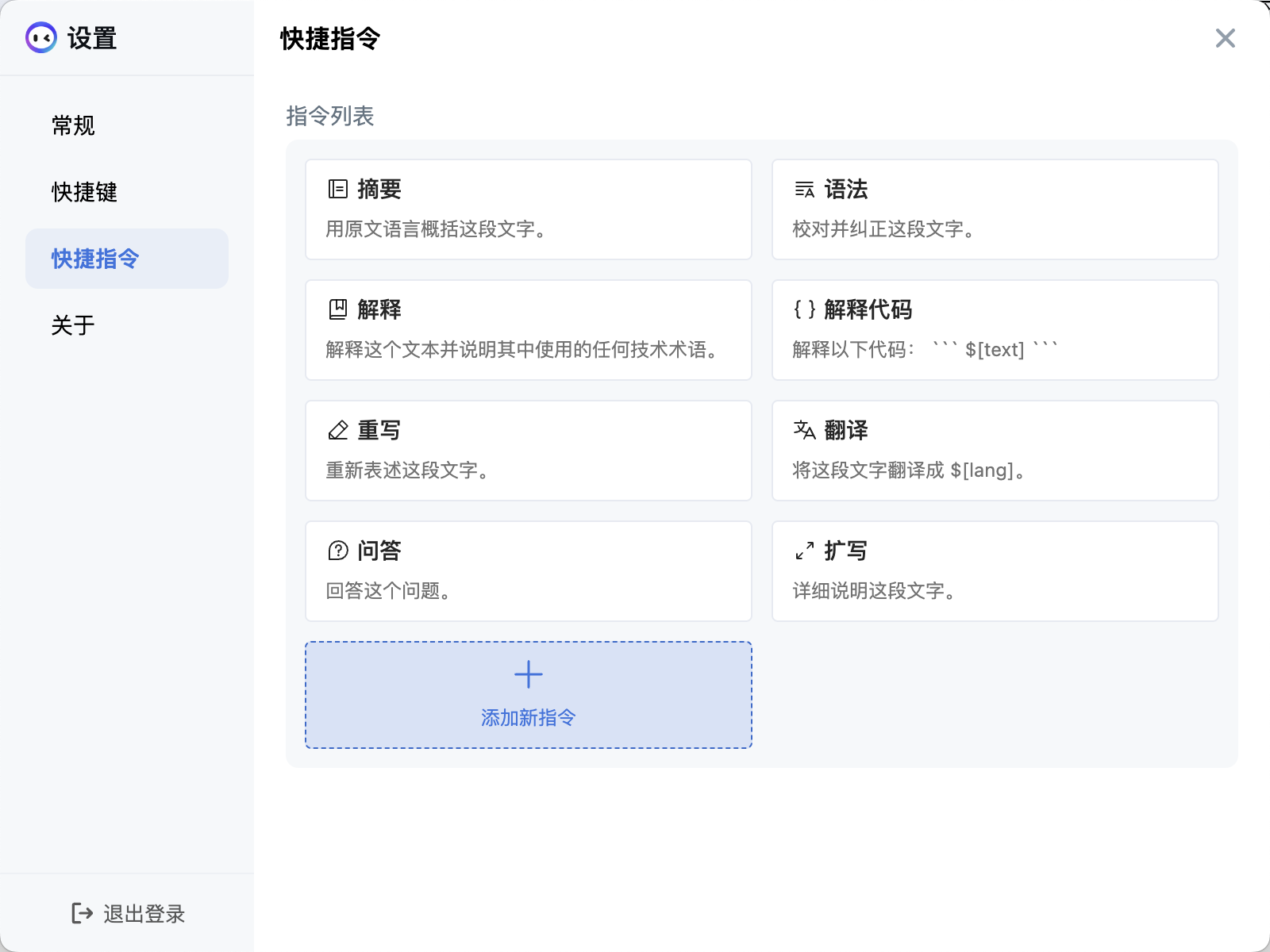Click the translate (翻译) language icon
This screenshot has height=952, width=1270.
coord(804,430)
